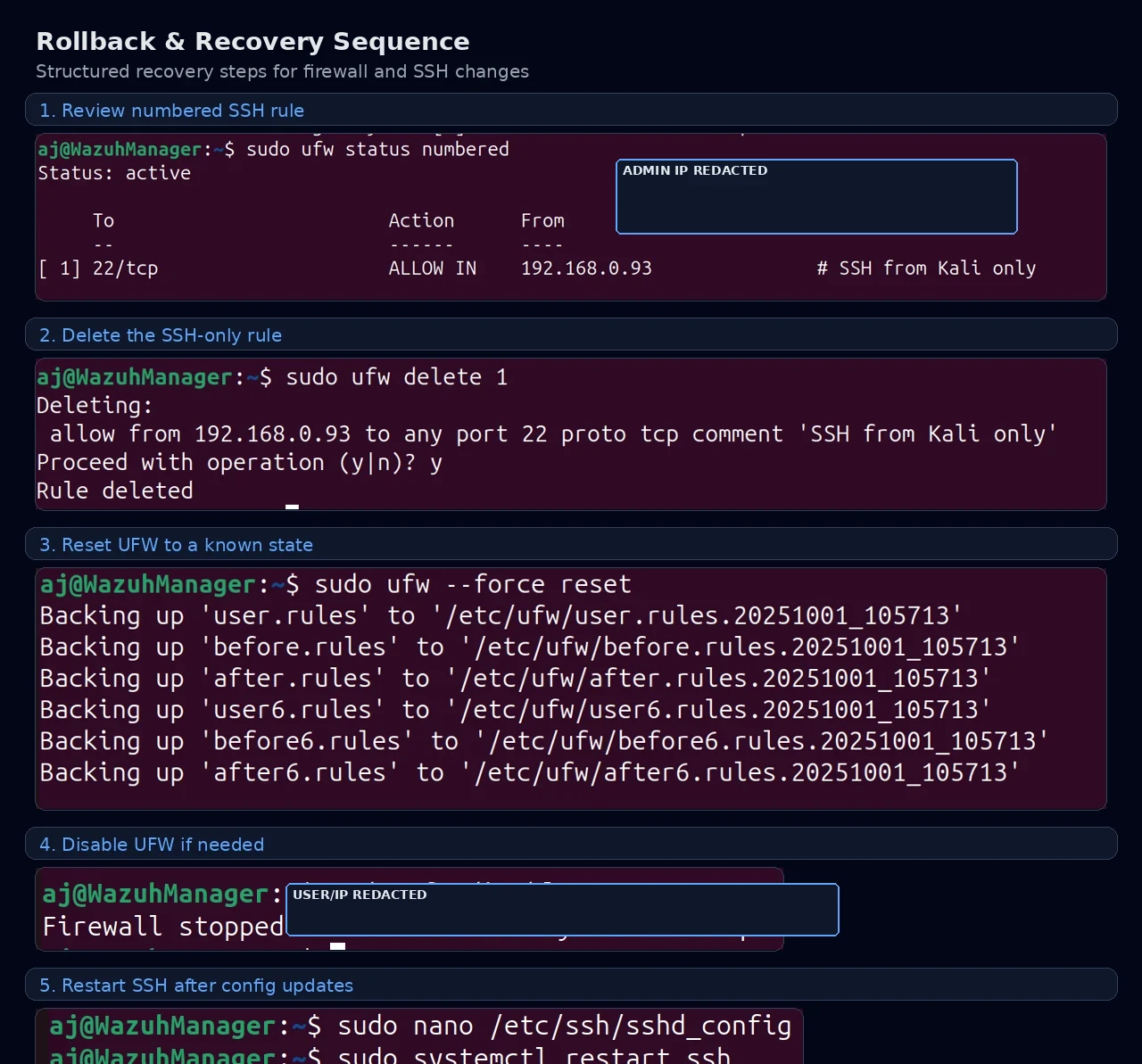Click the ADMIN IP REDACTED box
Viewport: 1142px width, 1064px height.
[816, 197]
